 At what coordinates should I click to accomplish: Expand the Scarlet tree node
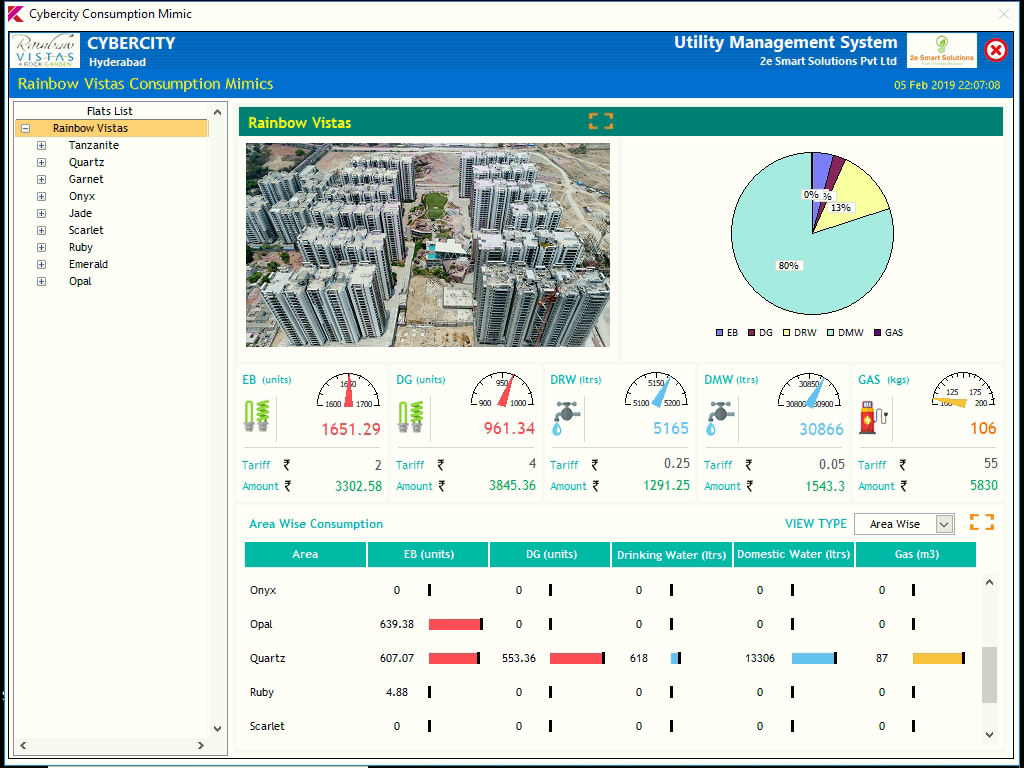tap(41, 231)
